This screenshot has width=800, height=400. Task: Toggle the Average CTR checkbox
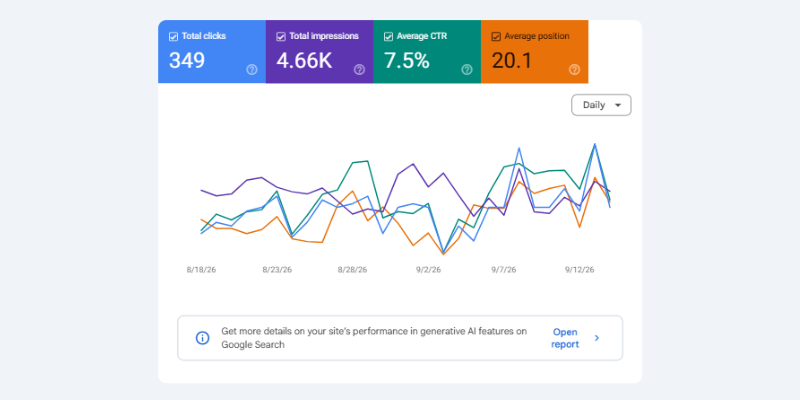(x=388, y=37)
